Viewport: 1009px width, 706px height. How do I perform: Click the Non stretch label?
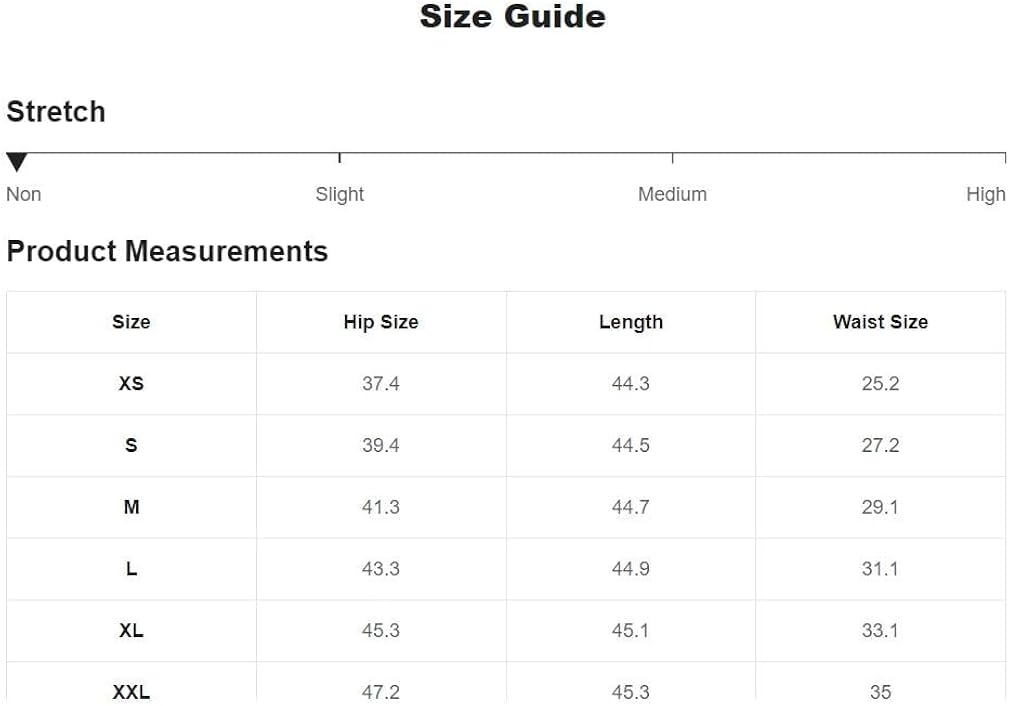(24, 194)
